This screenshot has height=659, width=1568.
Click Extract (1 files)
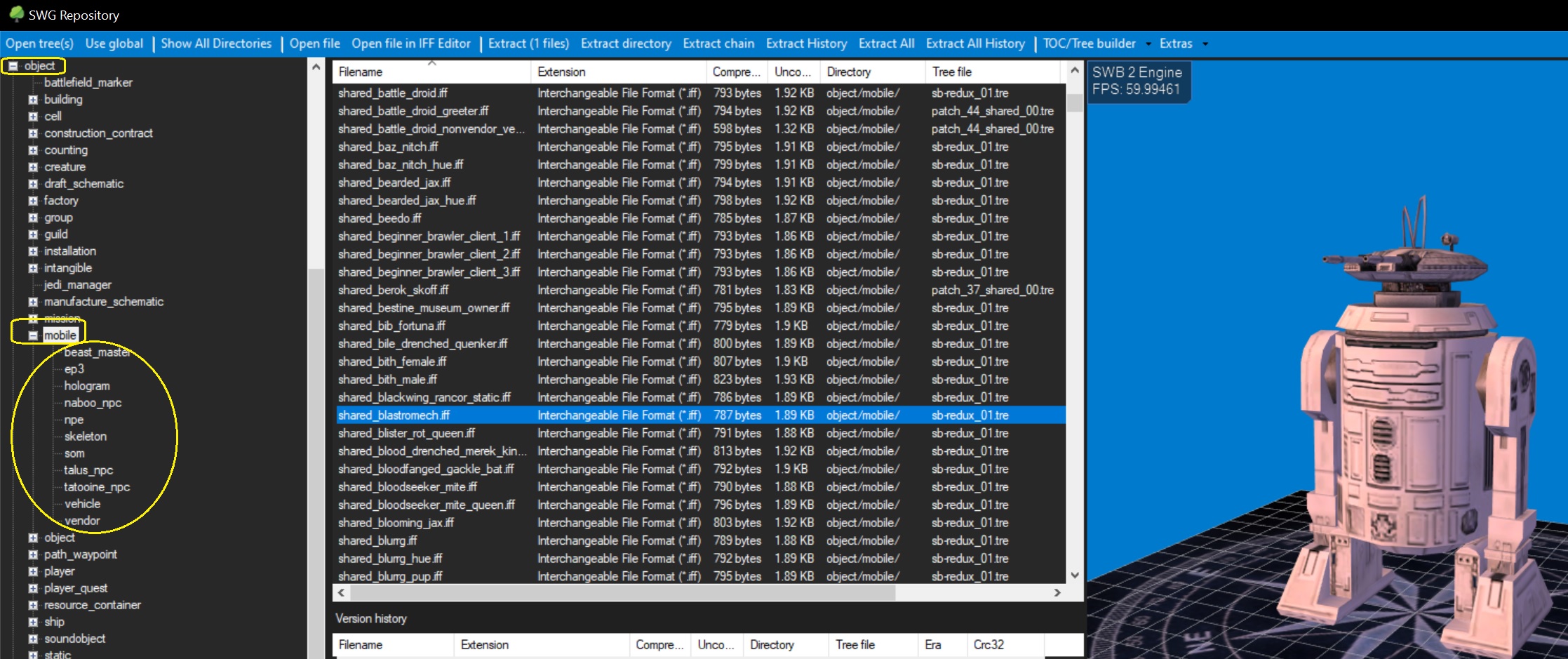[x=528, y=44]
